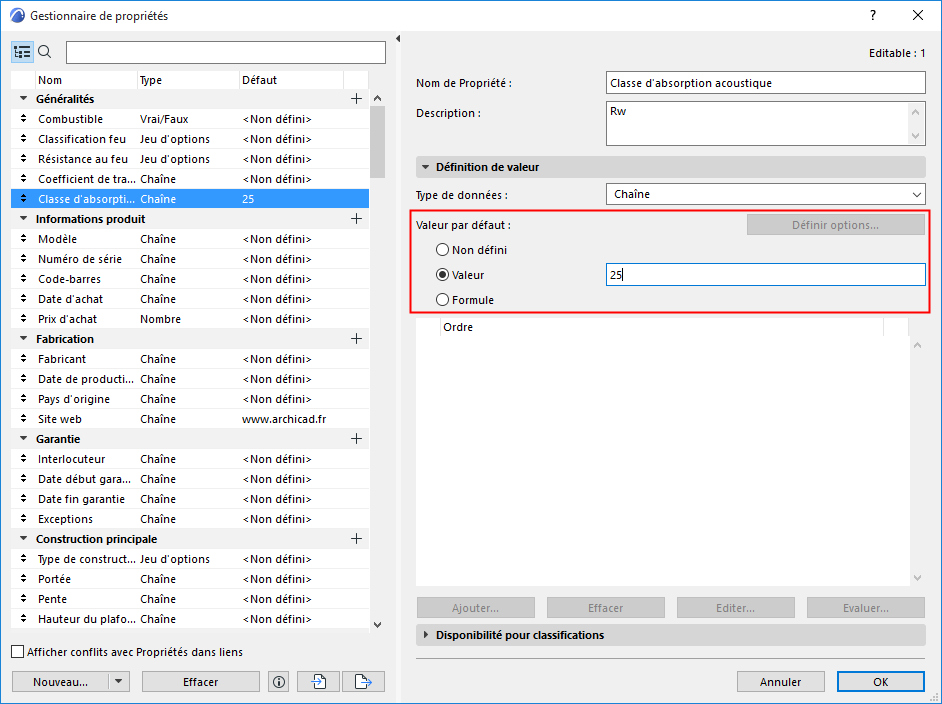
Task: Click the help question mark icon
Action: point(873,16)
